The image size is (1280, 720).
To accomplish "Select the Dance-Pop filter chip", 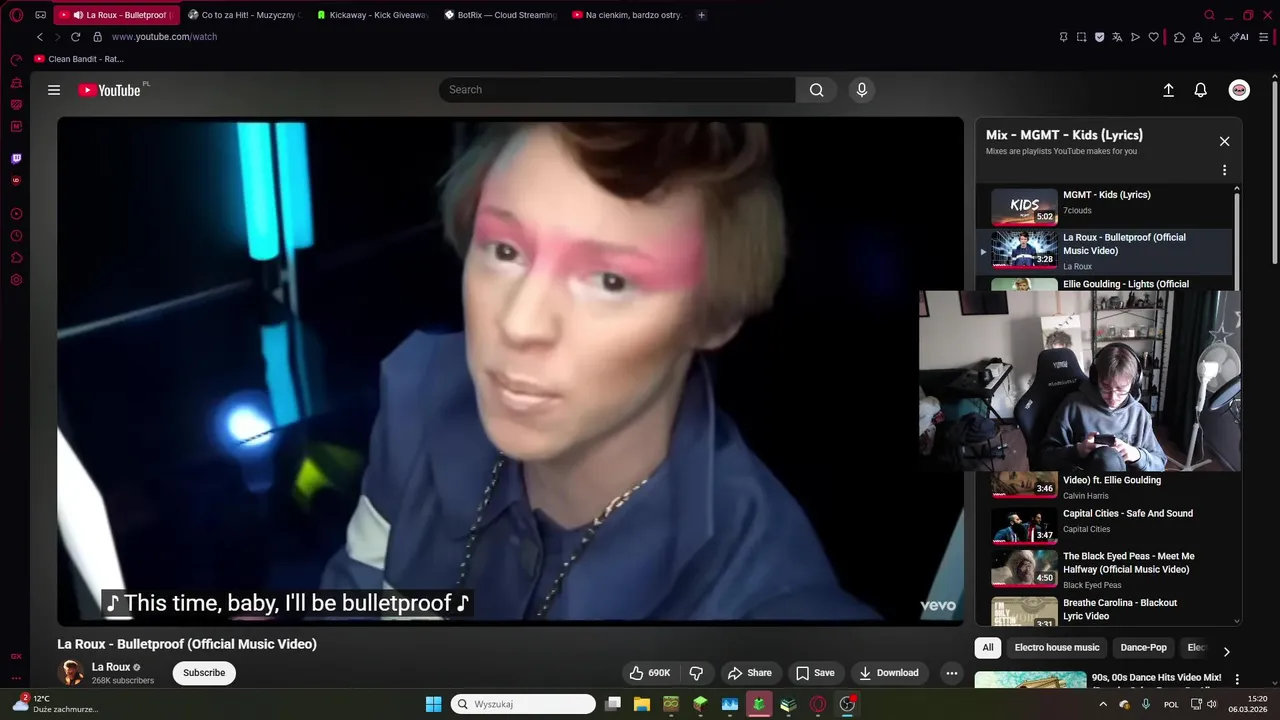I will 1143,648.
